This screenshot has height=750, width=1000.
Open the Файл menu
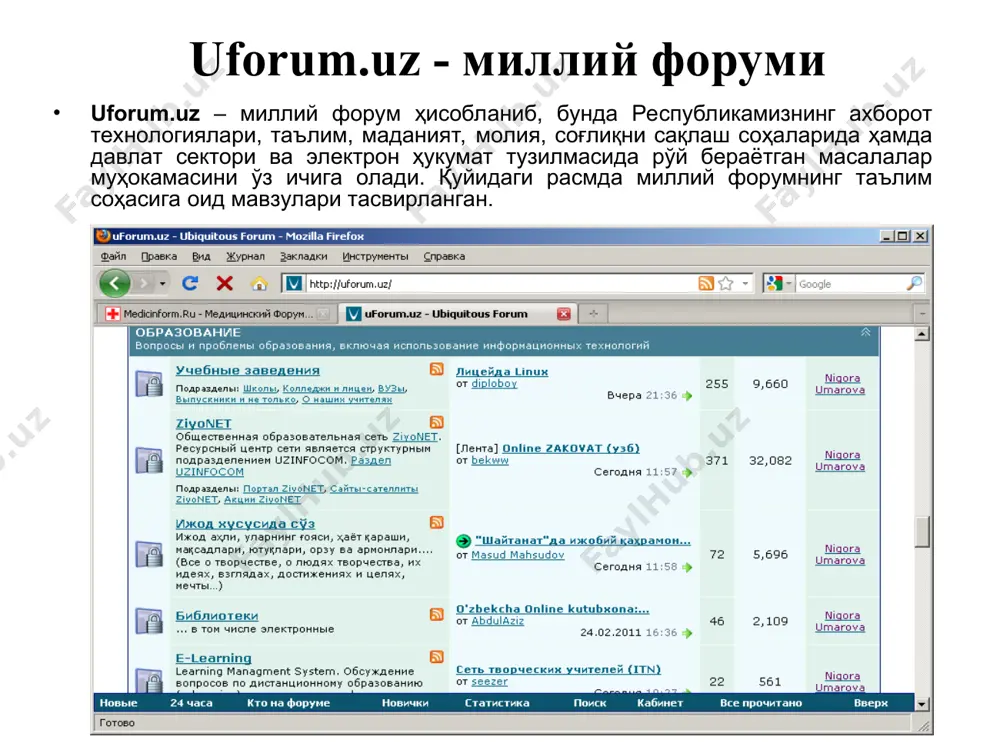[113, 256]
